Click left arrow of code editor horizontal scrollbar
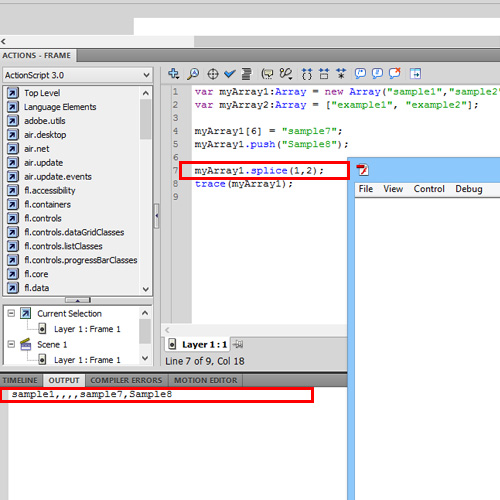Image resolution: width=500 pixels, height=500 pixels. click(167, 330)
